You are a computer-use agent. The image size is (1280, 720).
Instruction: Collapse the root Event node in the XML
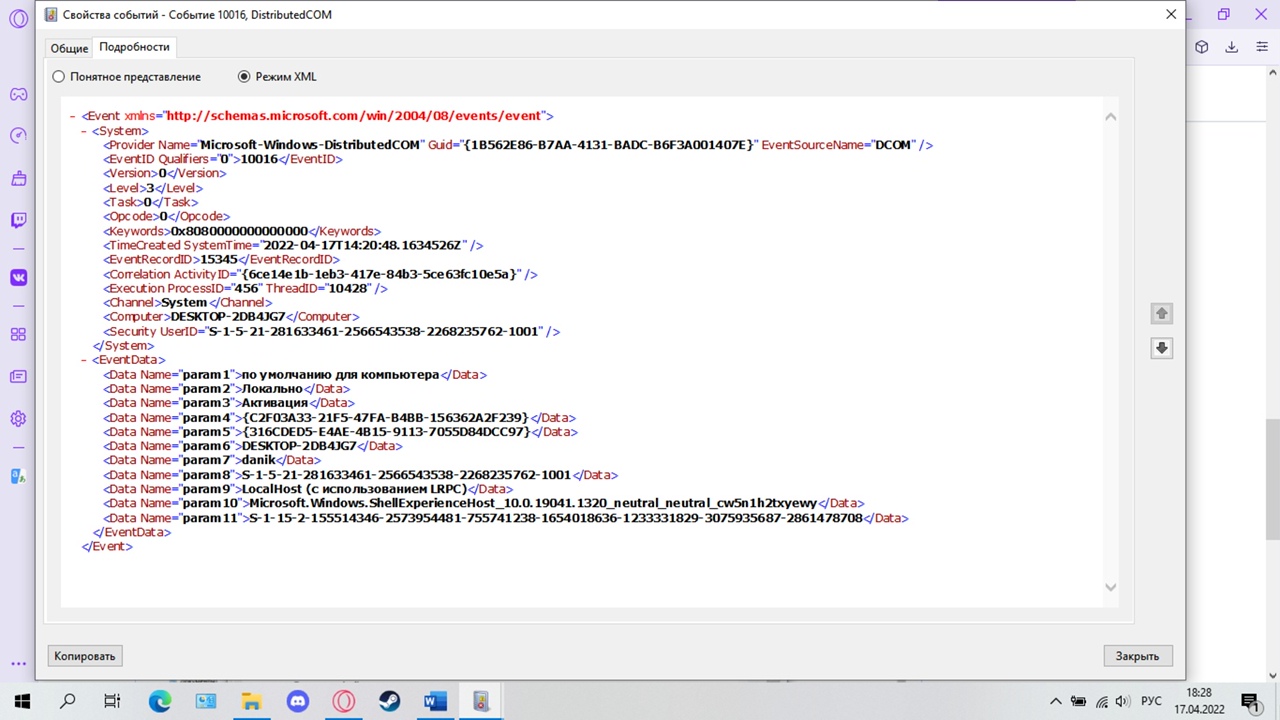point(70,115)
